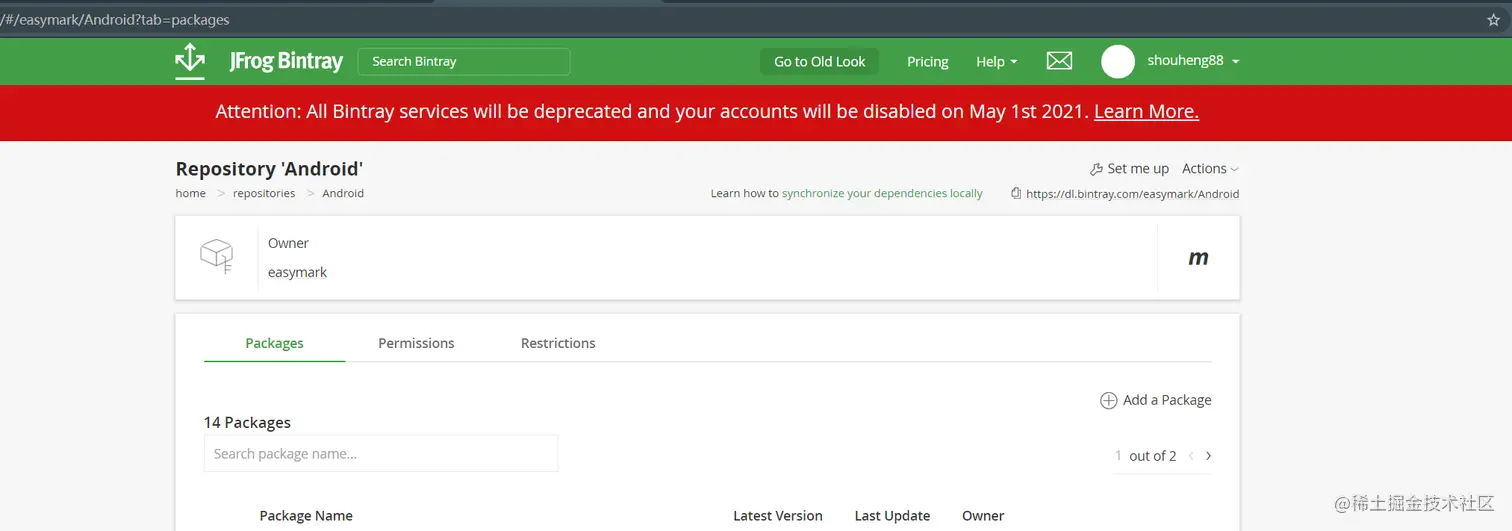
Task: Click owner name easymark
Action: [297, 272]
